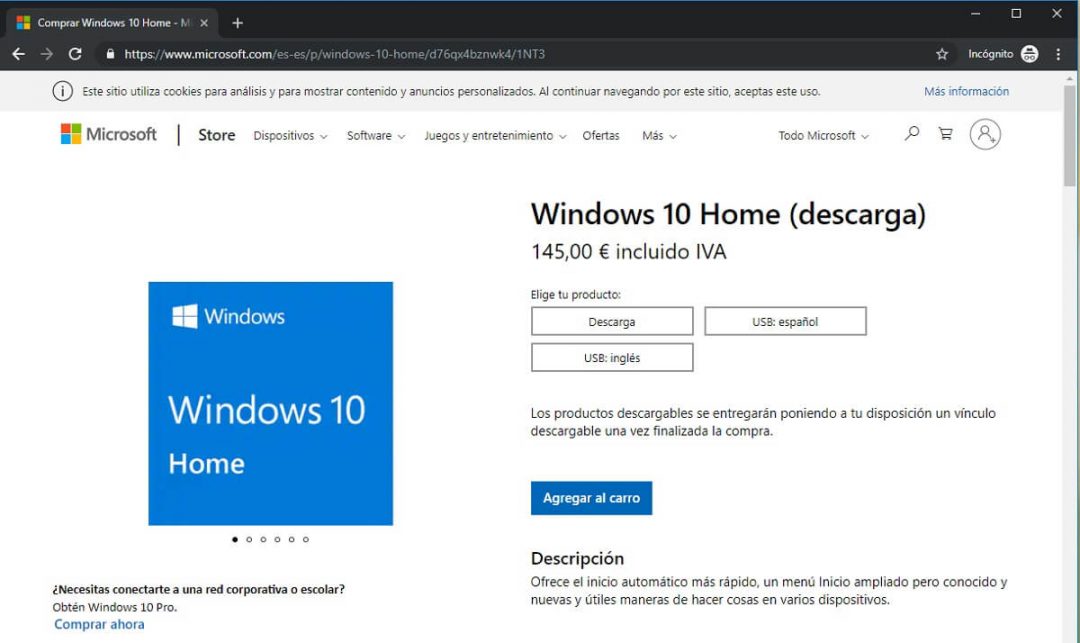Select the USB: inglés product option

pos(611,357)
